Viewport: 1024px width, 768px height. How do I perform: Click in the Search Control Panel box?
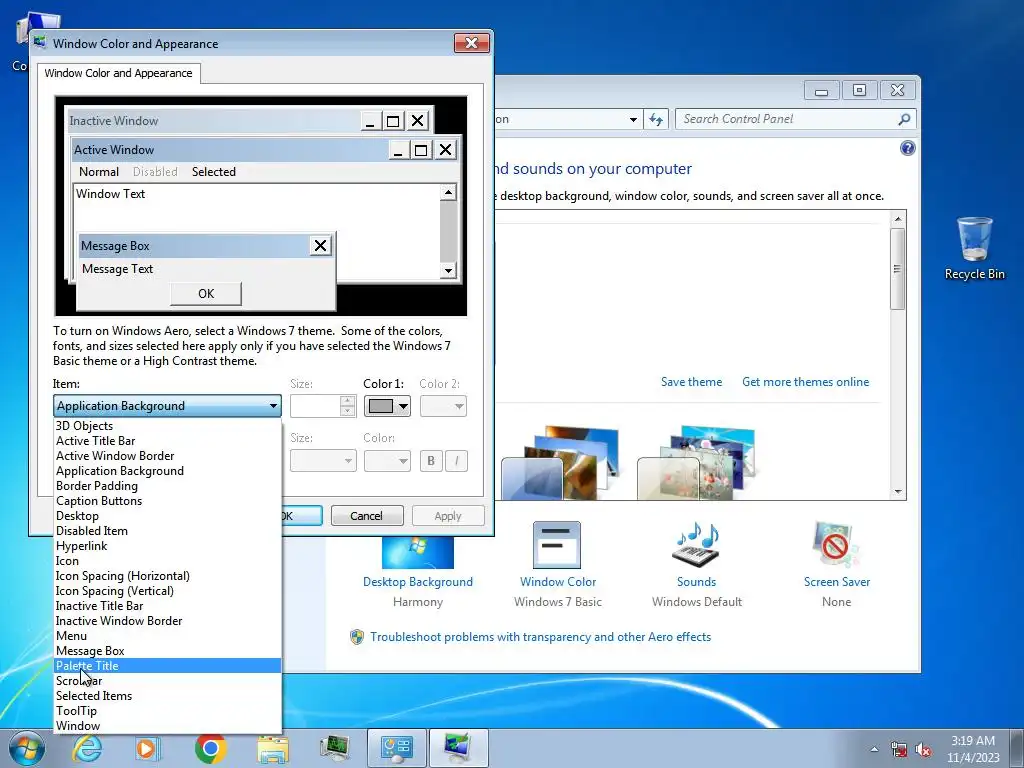[787, 119]
